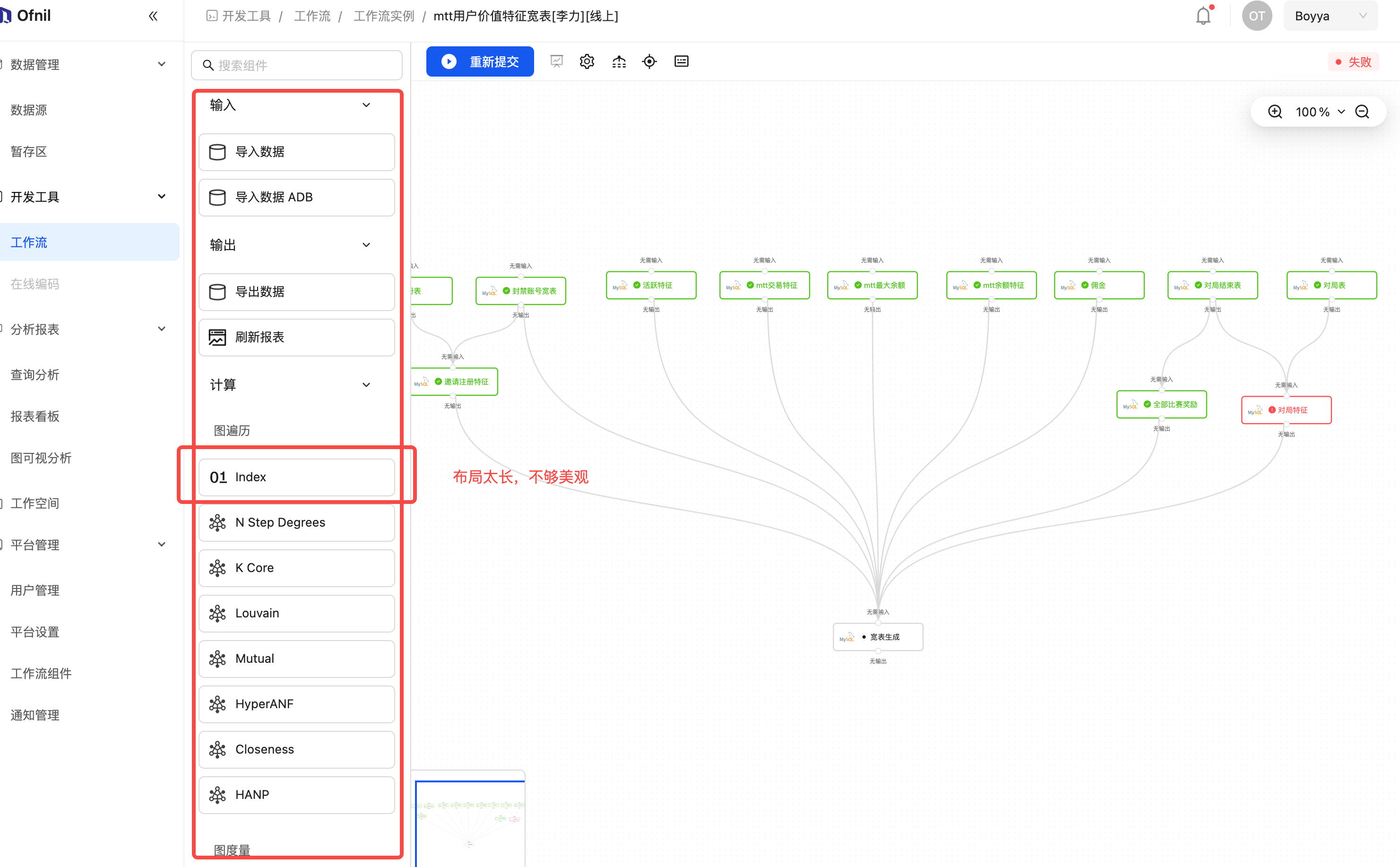Go to 工作流 breadcrumb

[x=312, y=16]
